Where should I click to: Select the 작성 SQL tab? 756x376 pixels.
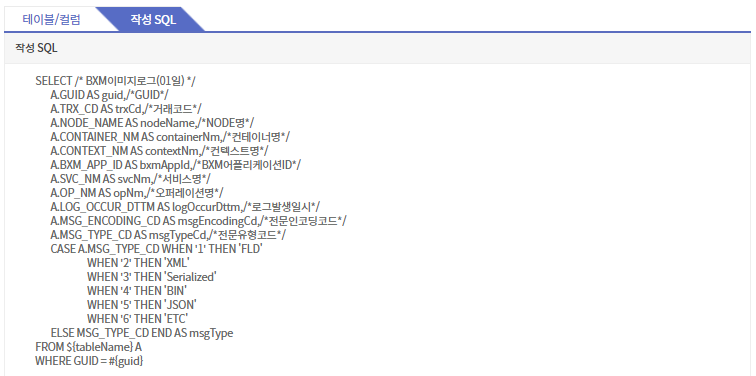point(153,20)
